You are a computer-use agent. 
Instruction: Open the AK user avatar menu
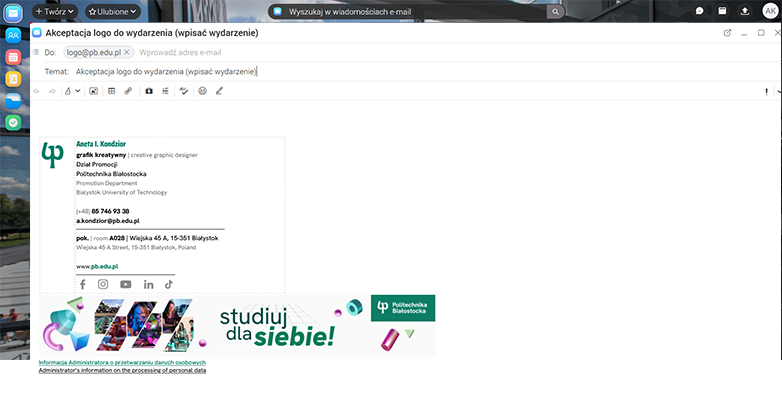(x=770, y=11)
